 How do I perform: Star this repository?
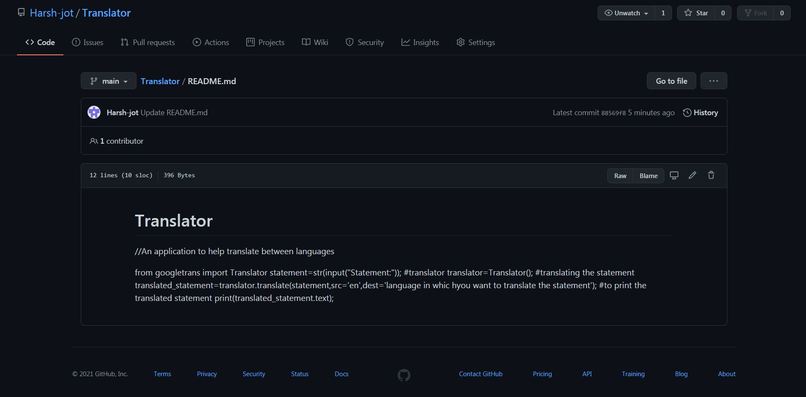[695, 13]
